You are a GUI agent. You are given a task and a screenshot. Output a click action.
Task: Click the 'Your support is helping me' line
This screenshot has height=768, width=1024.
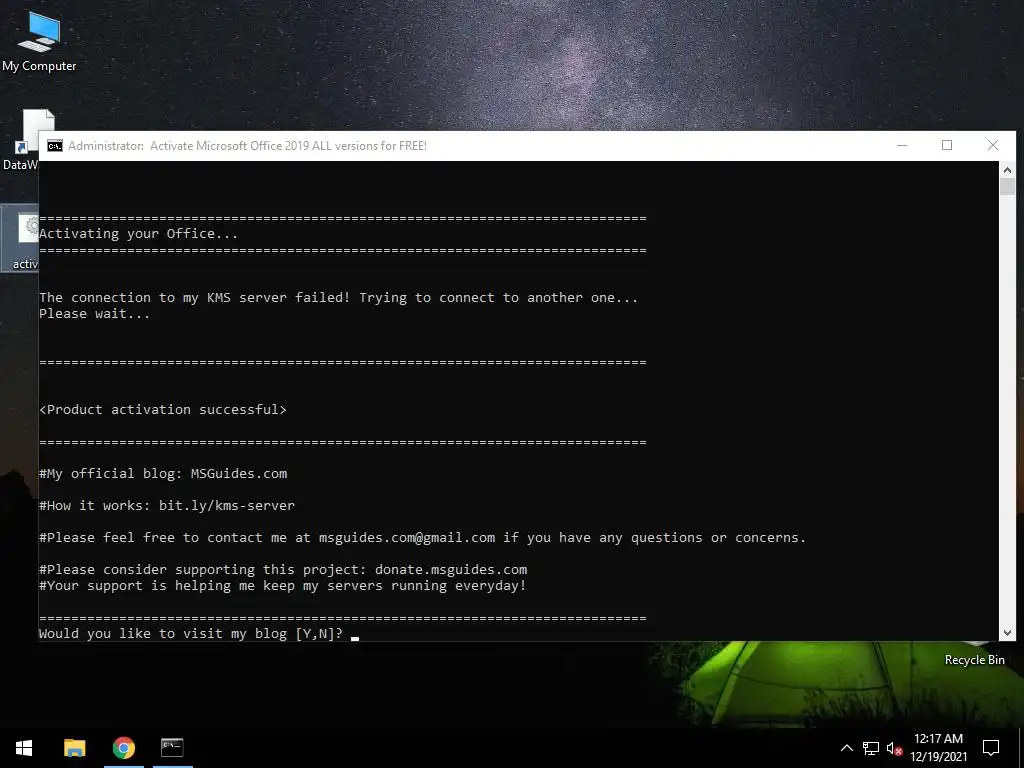[x=282, y=586]
